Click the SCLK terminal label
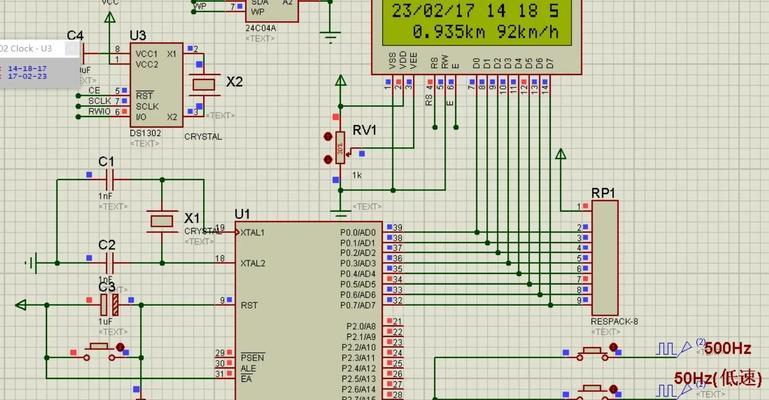 (x=100, y=101)
